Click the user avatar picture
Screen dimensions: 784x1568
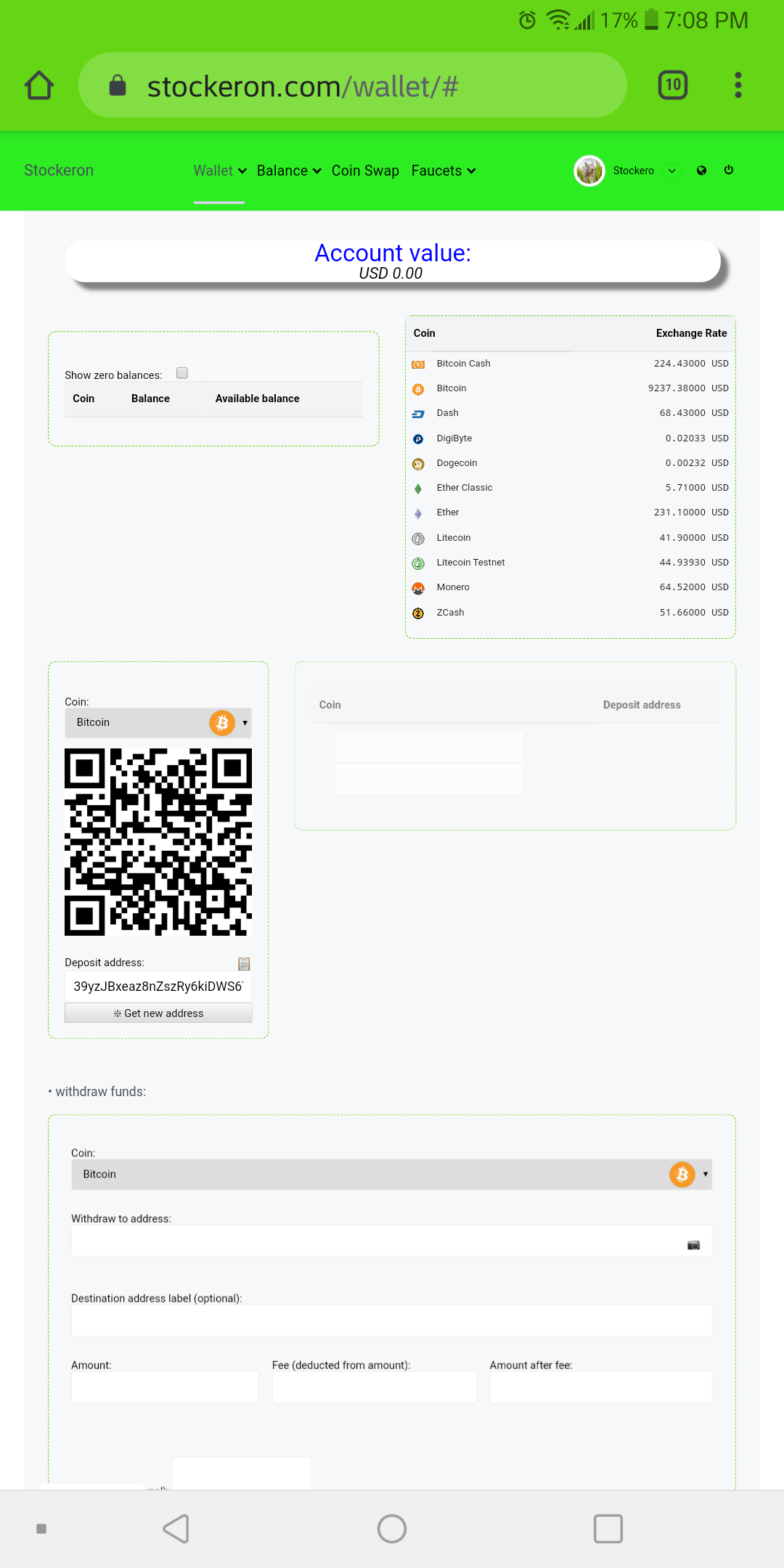pos(589,171)
